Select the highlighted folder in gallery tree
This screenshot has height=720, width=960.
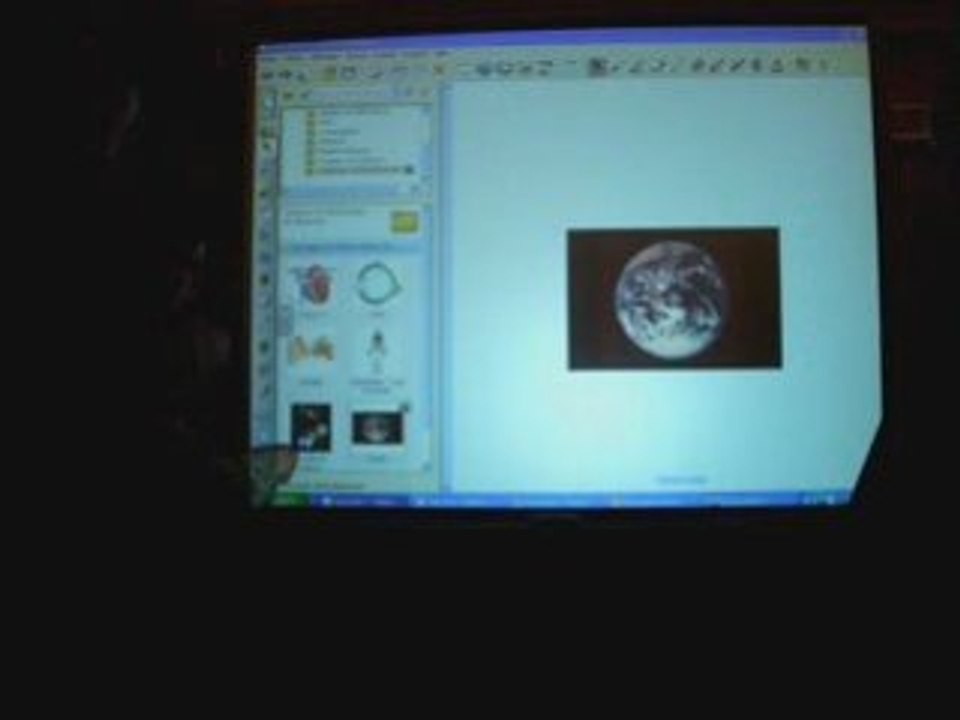(x=360, y=170)
